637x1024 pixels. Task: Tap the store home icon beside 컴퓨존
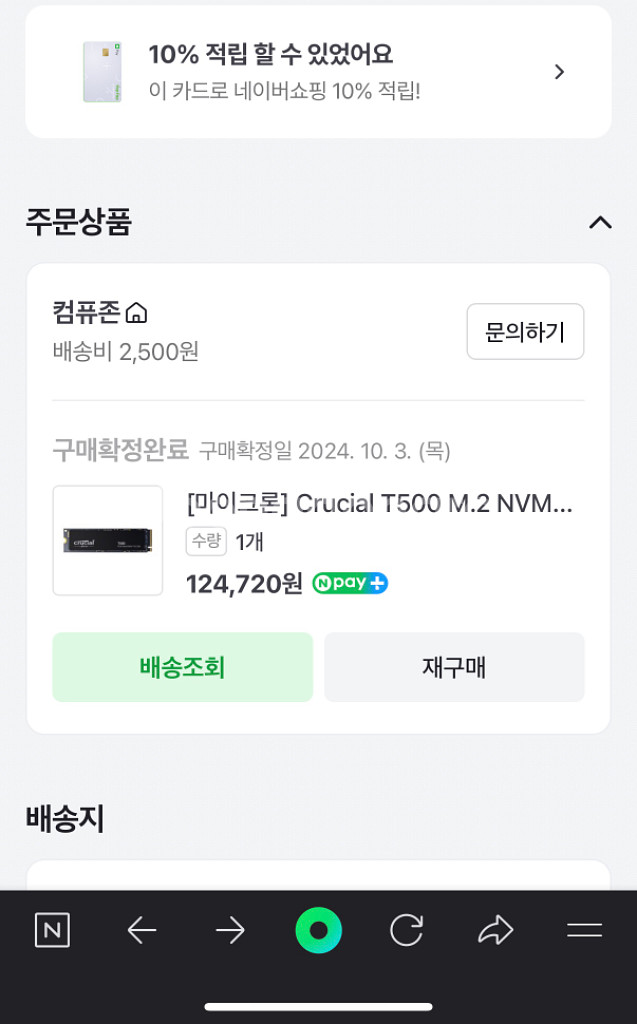(x=136, y=314)
